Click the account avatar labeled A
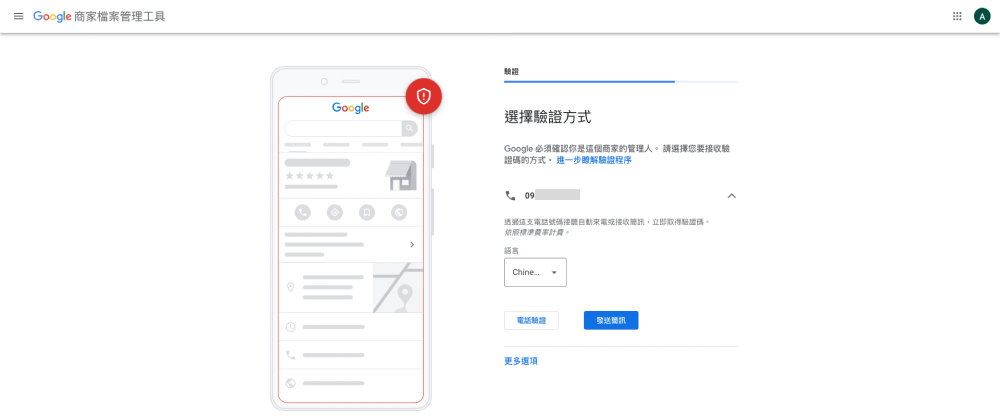The width and height of the screenshot is (1000, 416). tap(982, 17)
